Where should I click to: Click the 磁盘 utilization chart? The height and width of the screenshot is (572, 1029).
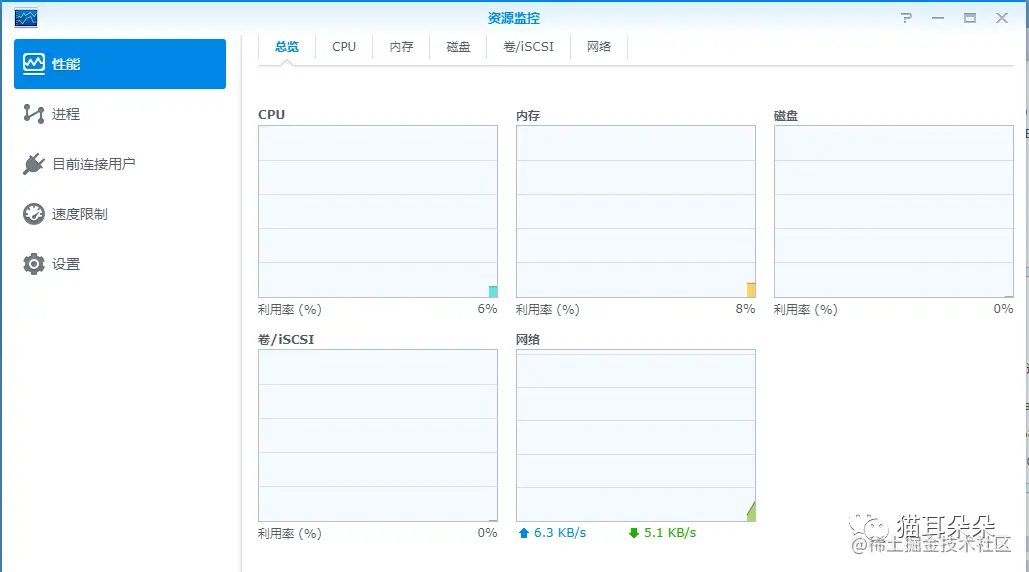[x=894, y=212]
